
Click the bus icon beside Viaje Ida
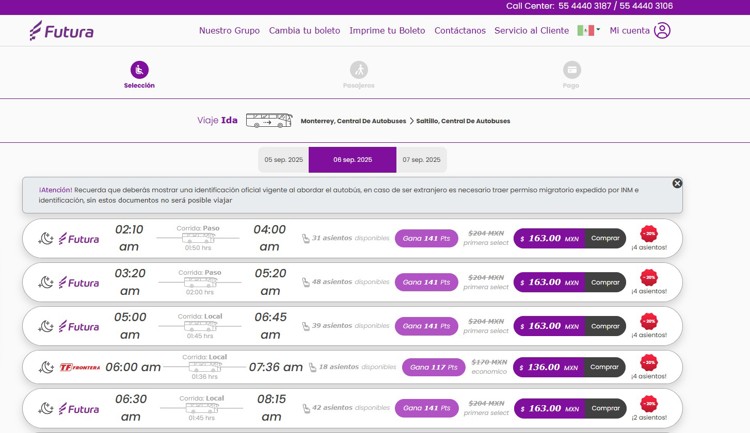(269, 120)
